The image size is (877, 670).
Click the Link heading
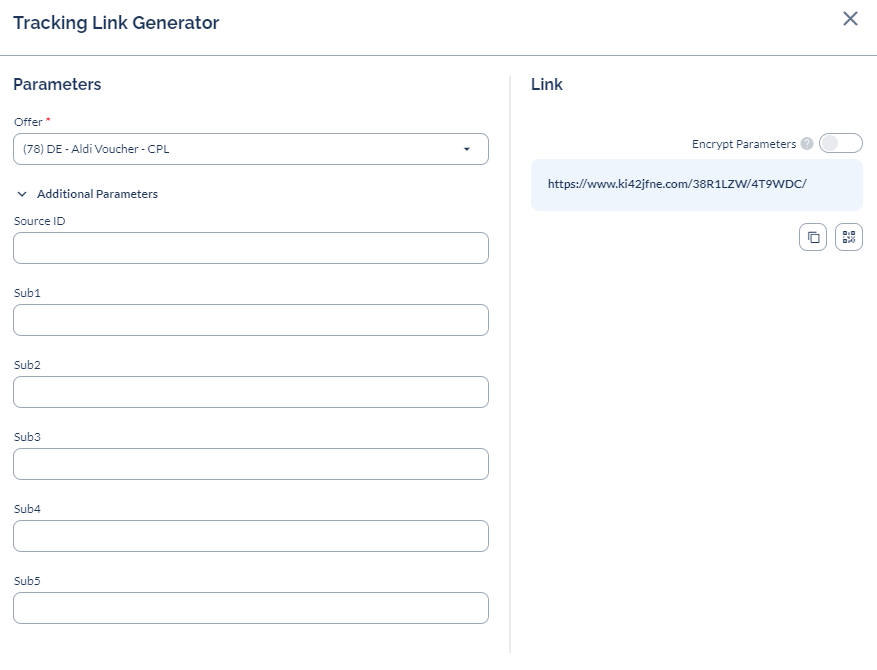(546, 84)
